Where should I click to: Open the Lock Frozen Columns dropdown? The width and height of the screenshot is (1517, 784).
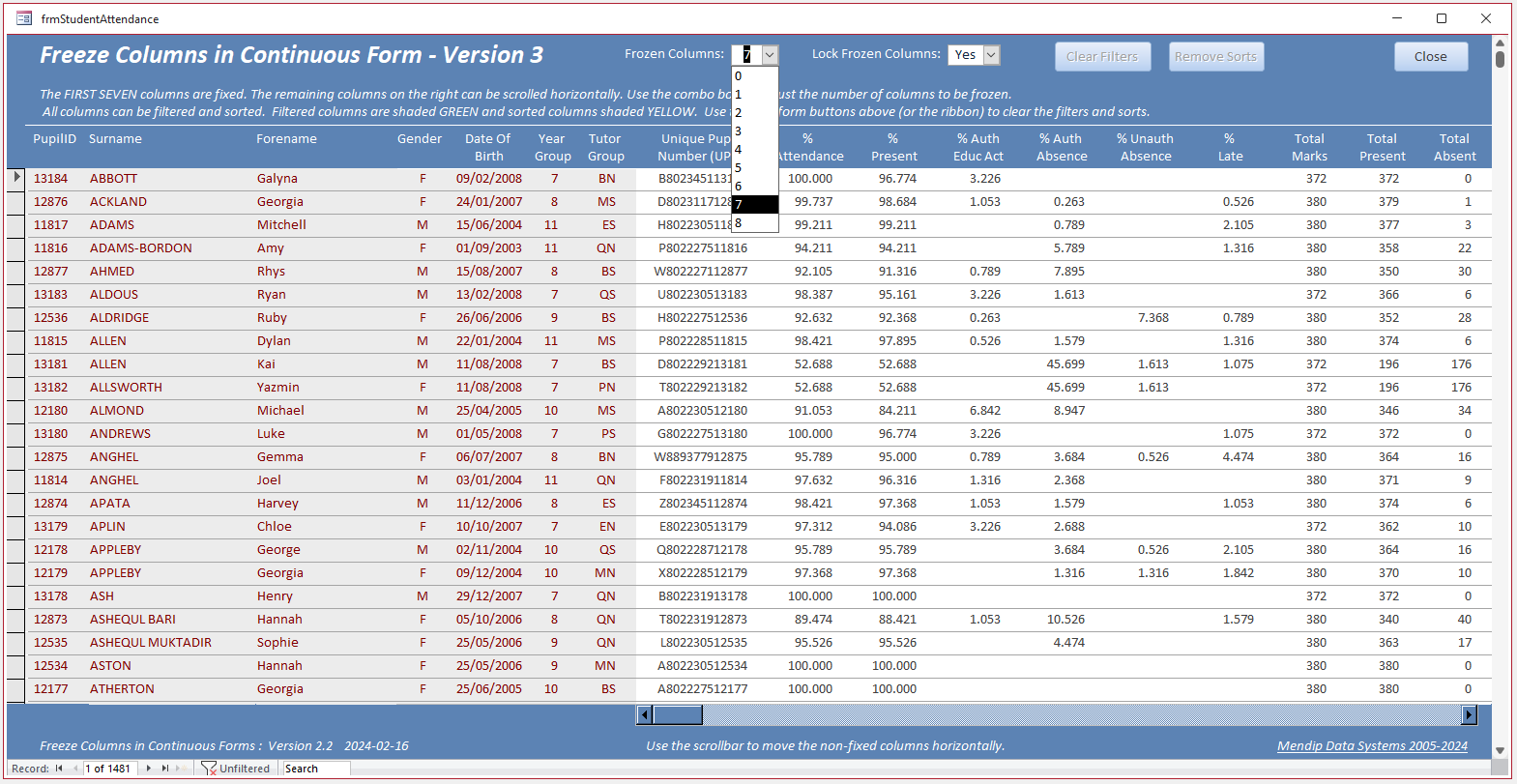(x=991, y=55)
